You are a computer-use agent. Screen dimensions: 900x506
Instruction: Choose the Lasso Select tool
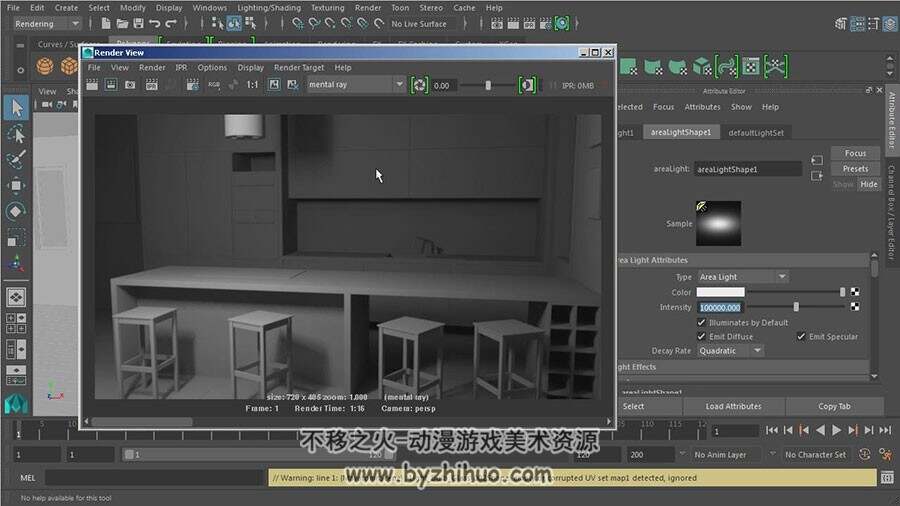(x=16, y=134)
